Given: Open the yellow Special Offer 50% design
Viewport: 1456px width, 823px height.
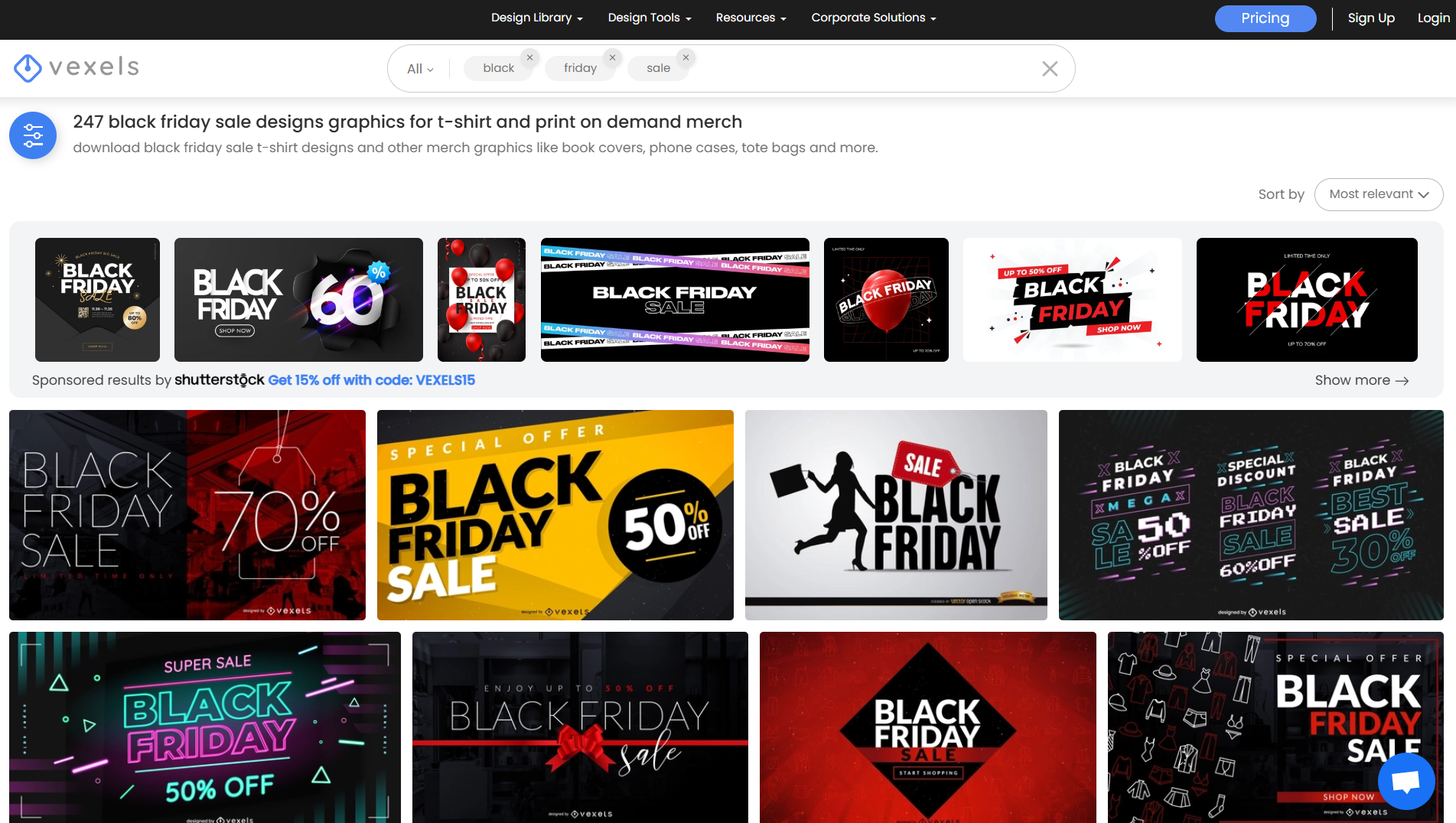Looking at the screenshot, I should point(555,515).
